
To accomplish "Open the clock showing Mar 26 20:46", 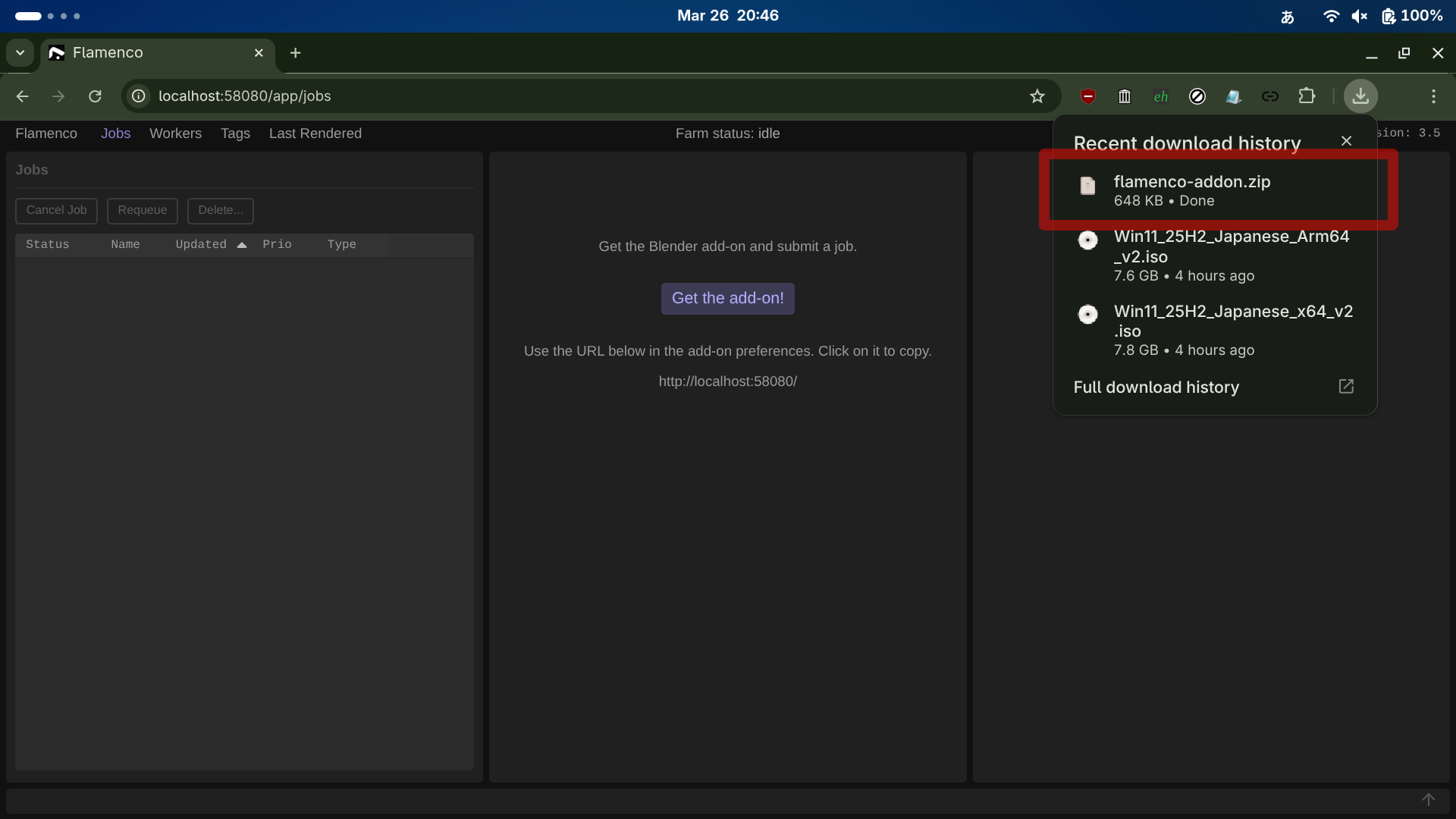I will coord(728,16).
